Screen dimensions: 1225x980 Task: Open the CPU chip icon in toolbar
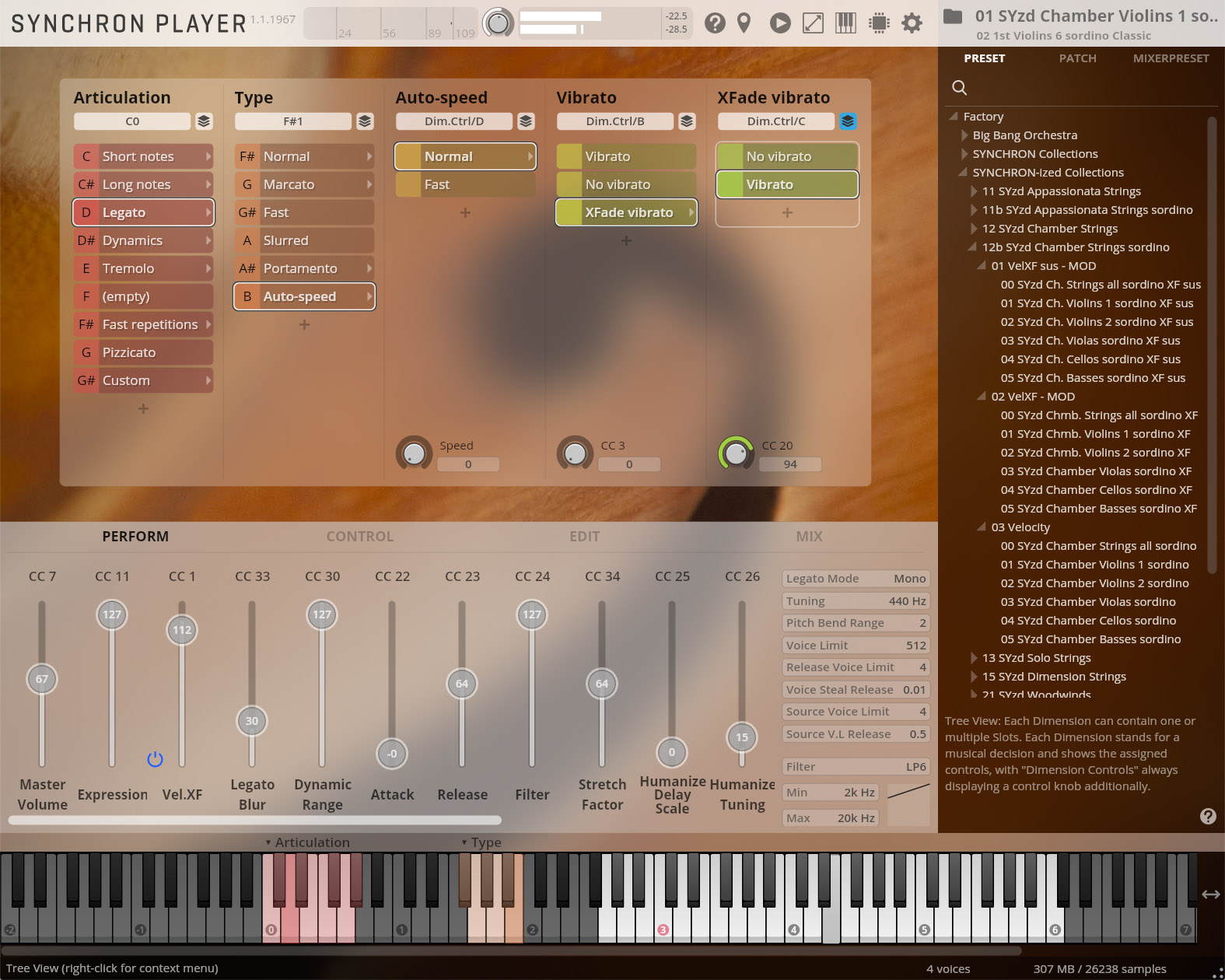[x=879, y=23]
